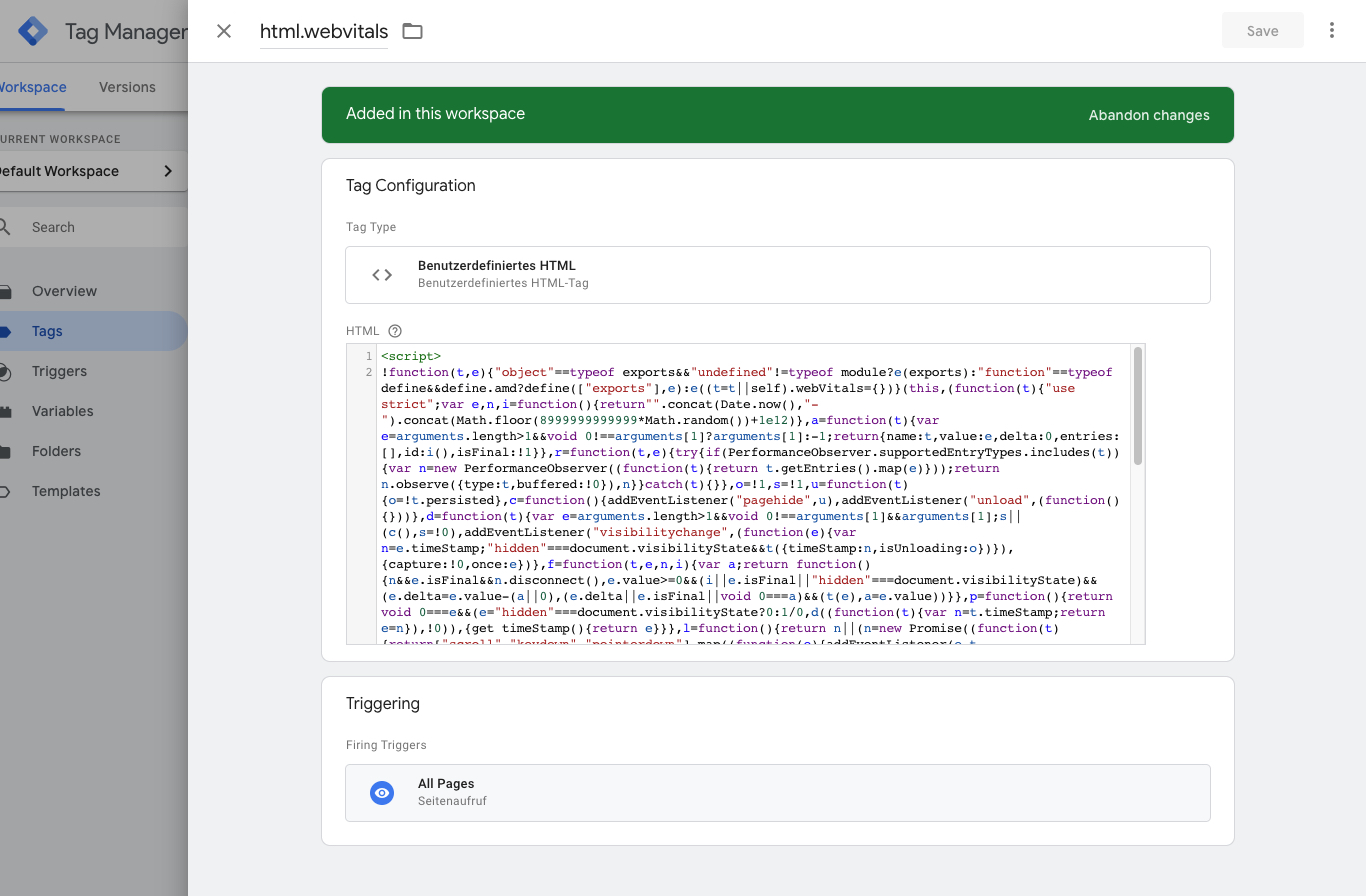
Task: Open the three-dot more options menu
Action: coord(1331,31)
